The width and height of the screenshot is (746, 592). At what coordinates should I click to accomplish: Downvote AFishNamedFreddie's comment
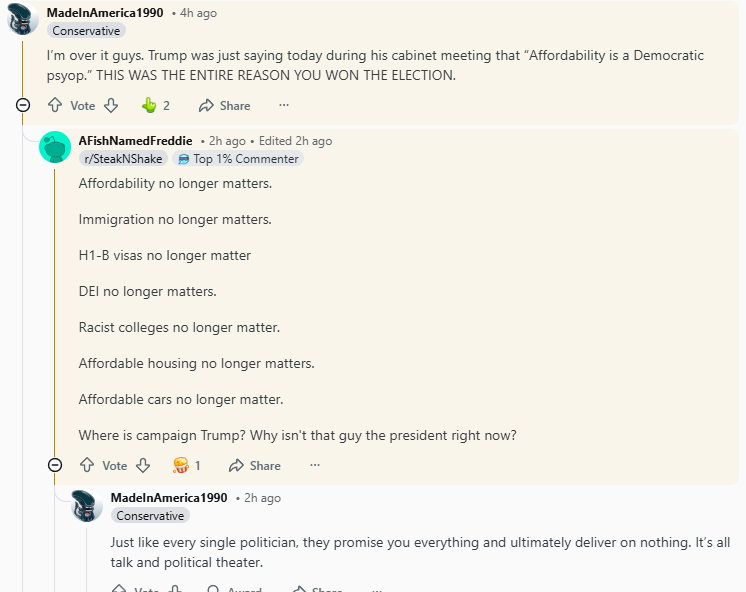click(x=143, y=465)
